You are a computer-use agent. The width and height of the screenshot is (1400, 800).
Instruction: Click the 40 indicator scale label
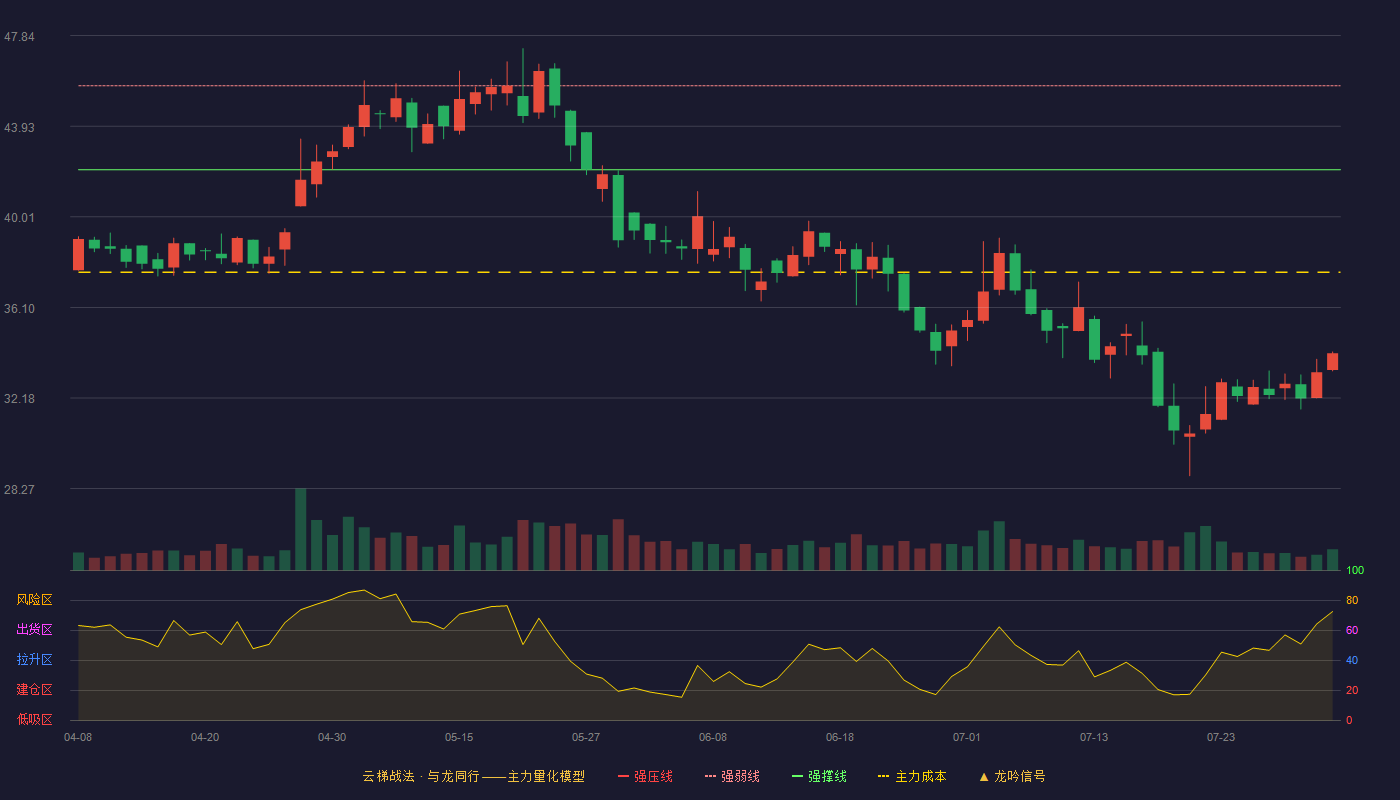pyautogui.click(x=1352, y=660)
